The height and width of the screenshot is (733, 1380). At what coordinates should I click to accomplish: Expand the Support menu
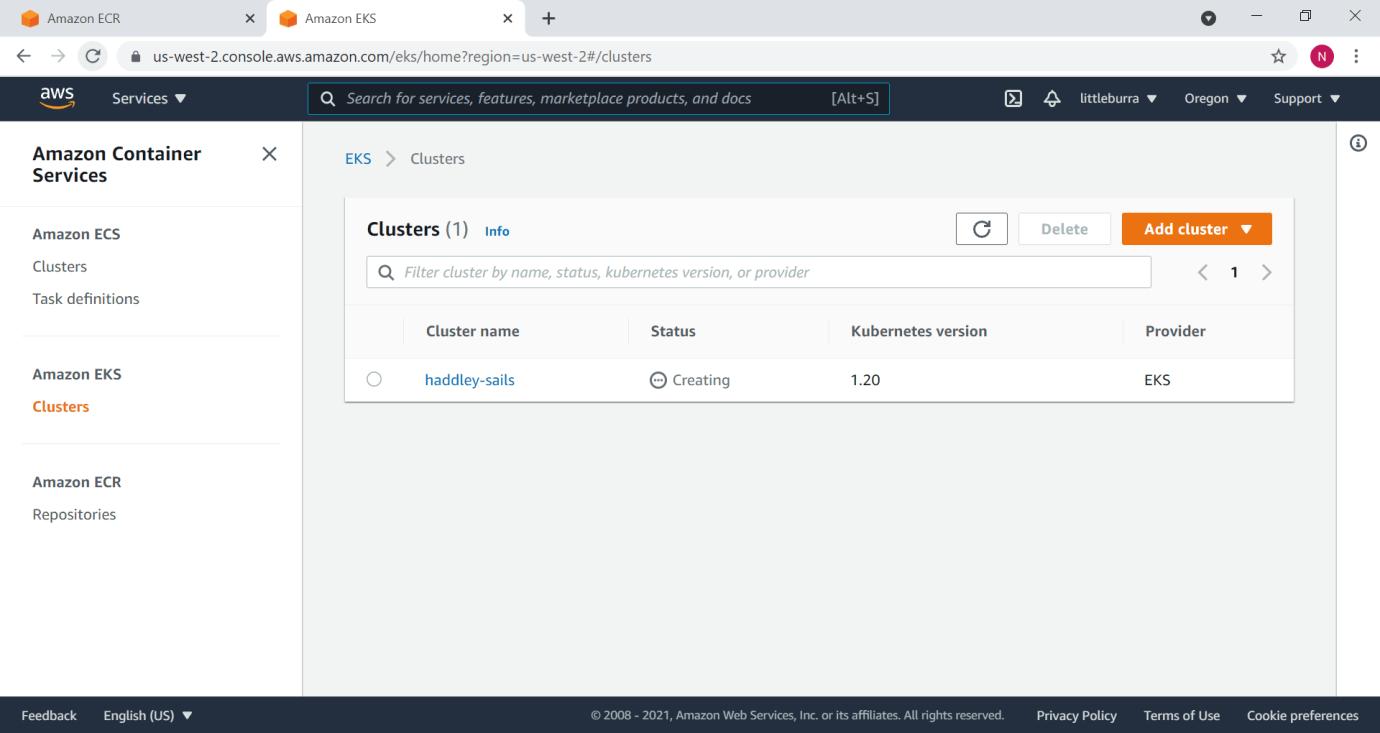click(1306, 98)
